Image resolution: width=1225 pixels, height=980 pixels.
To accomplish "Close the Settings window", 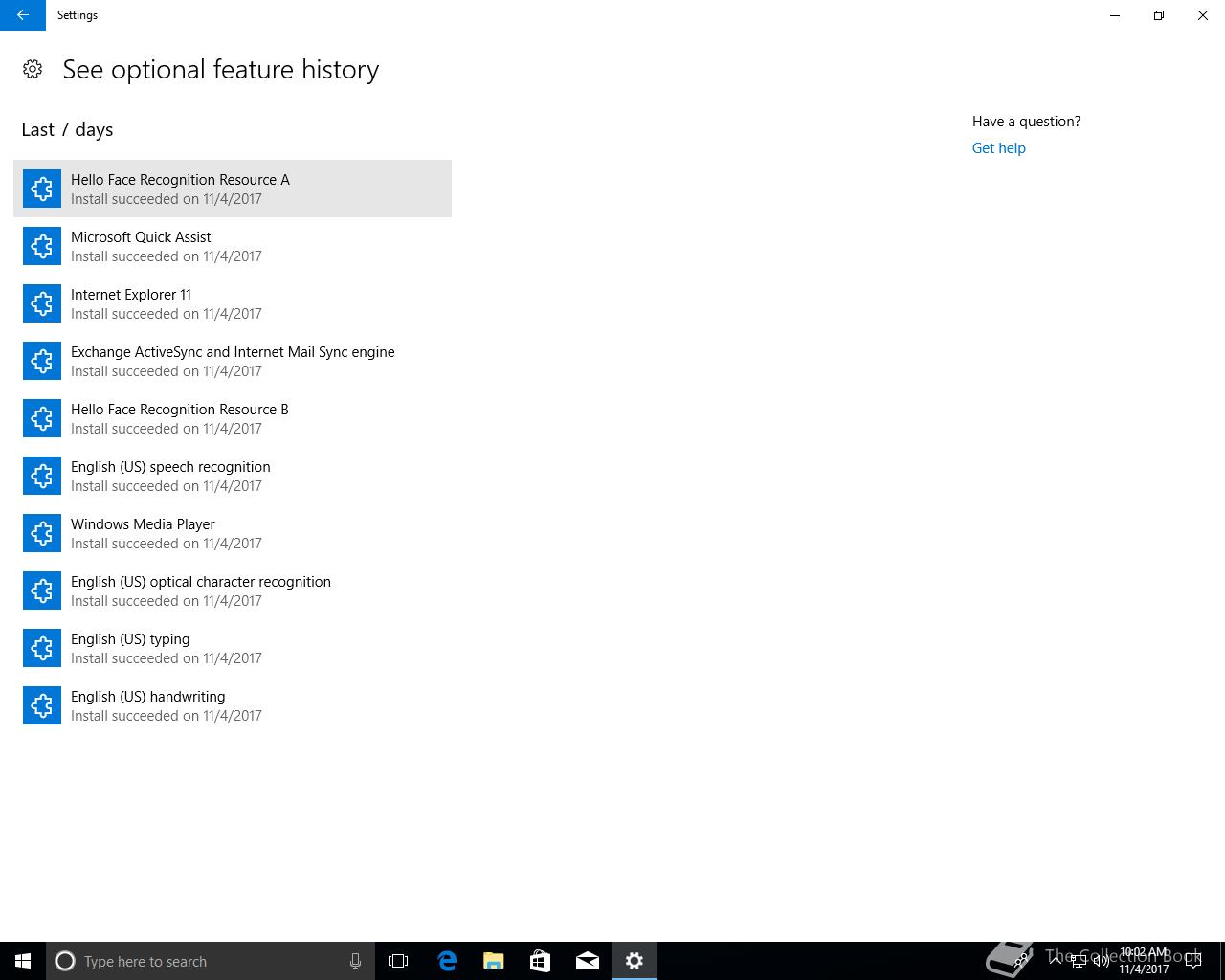I will [1203, 15].
